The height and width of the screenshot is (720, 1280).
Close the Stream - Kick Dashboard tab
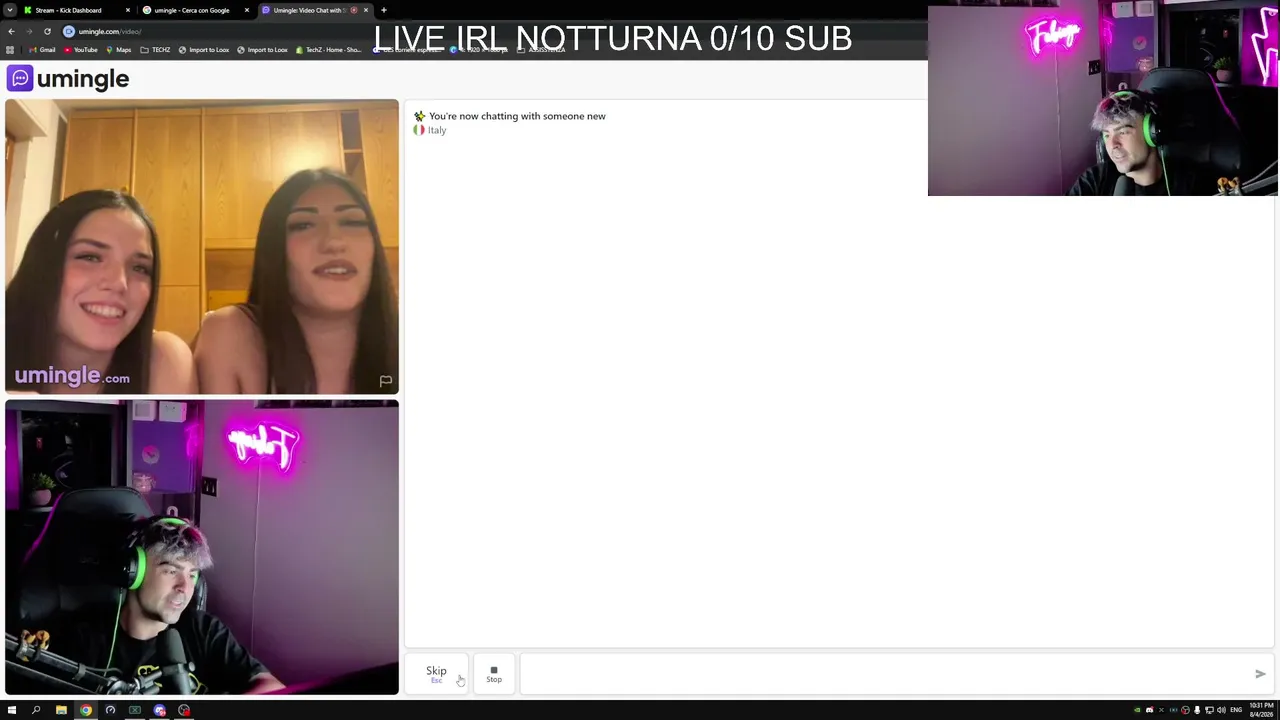coord(128,10)
